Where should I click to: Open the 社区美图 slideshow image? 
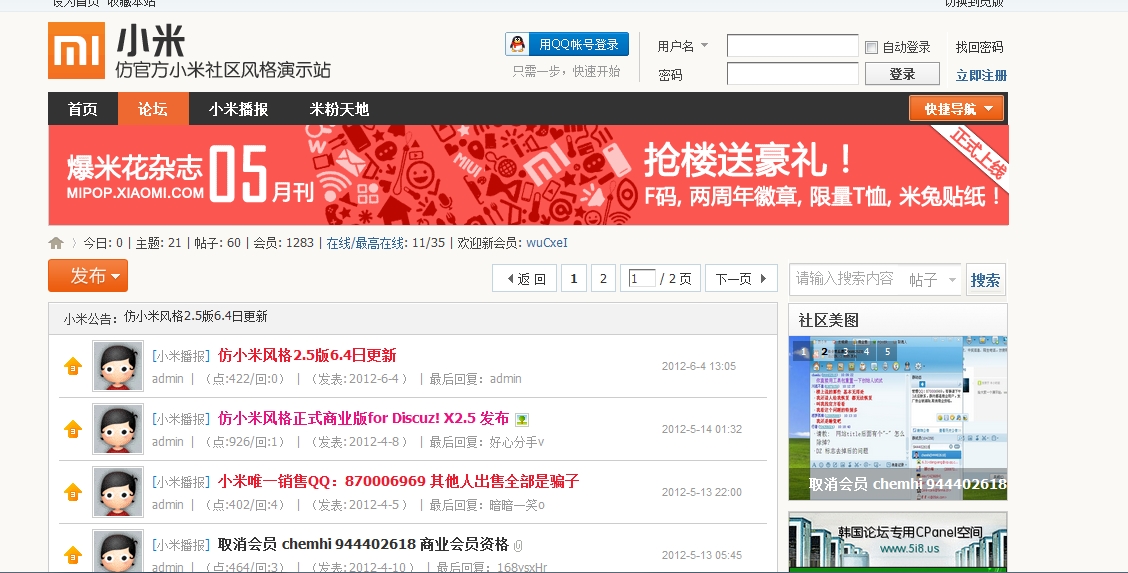click(x=898, y=418)
